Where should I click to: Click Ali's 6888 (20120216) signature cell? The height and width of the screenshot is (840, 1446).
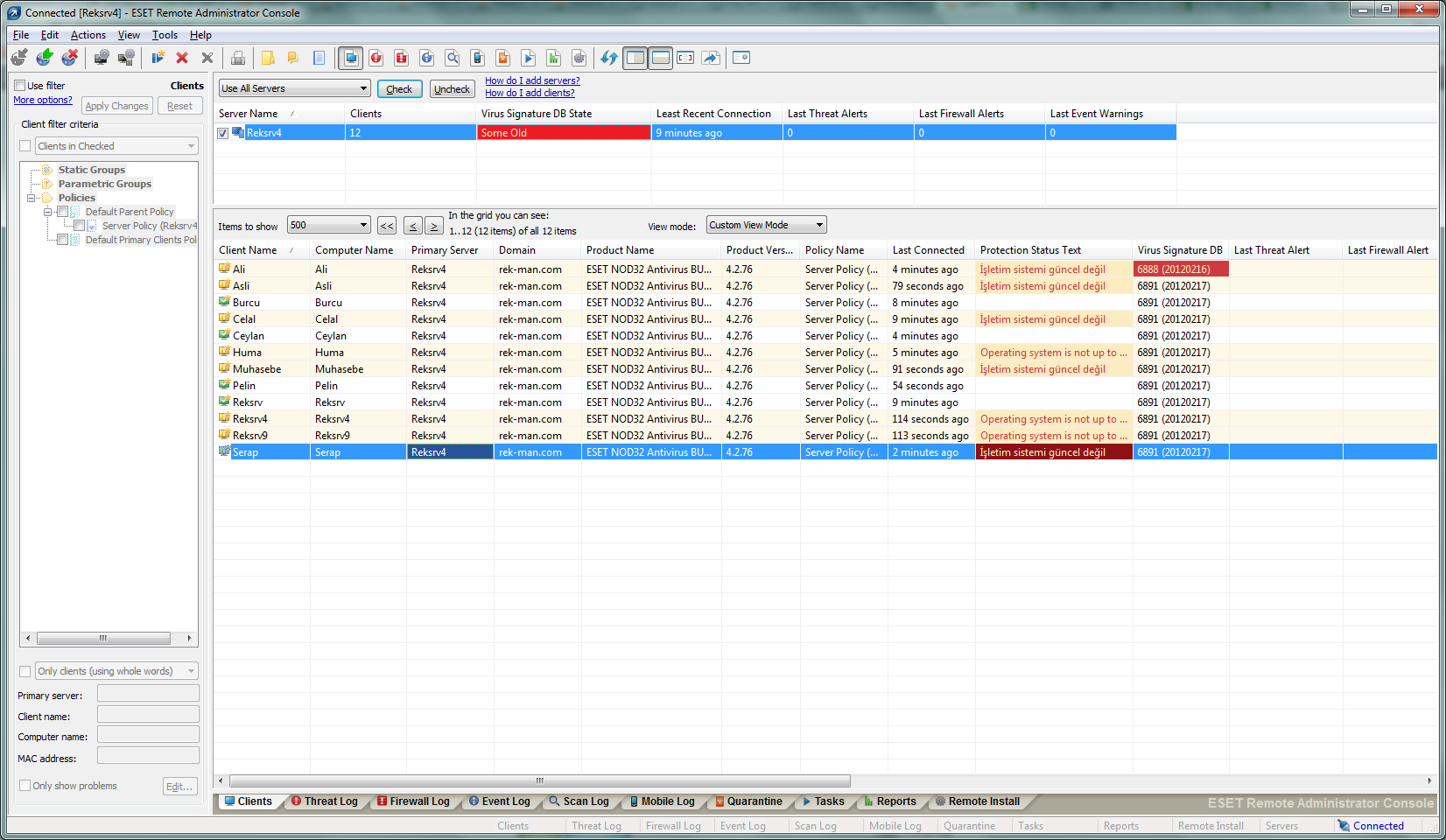[x=1181, y=269]
